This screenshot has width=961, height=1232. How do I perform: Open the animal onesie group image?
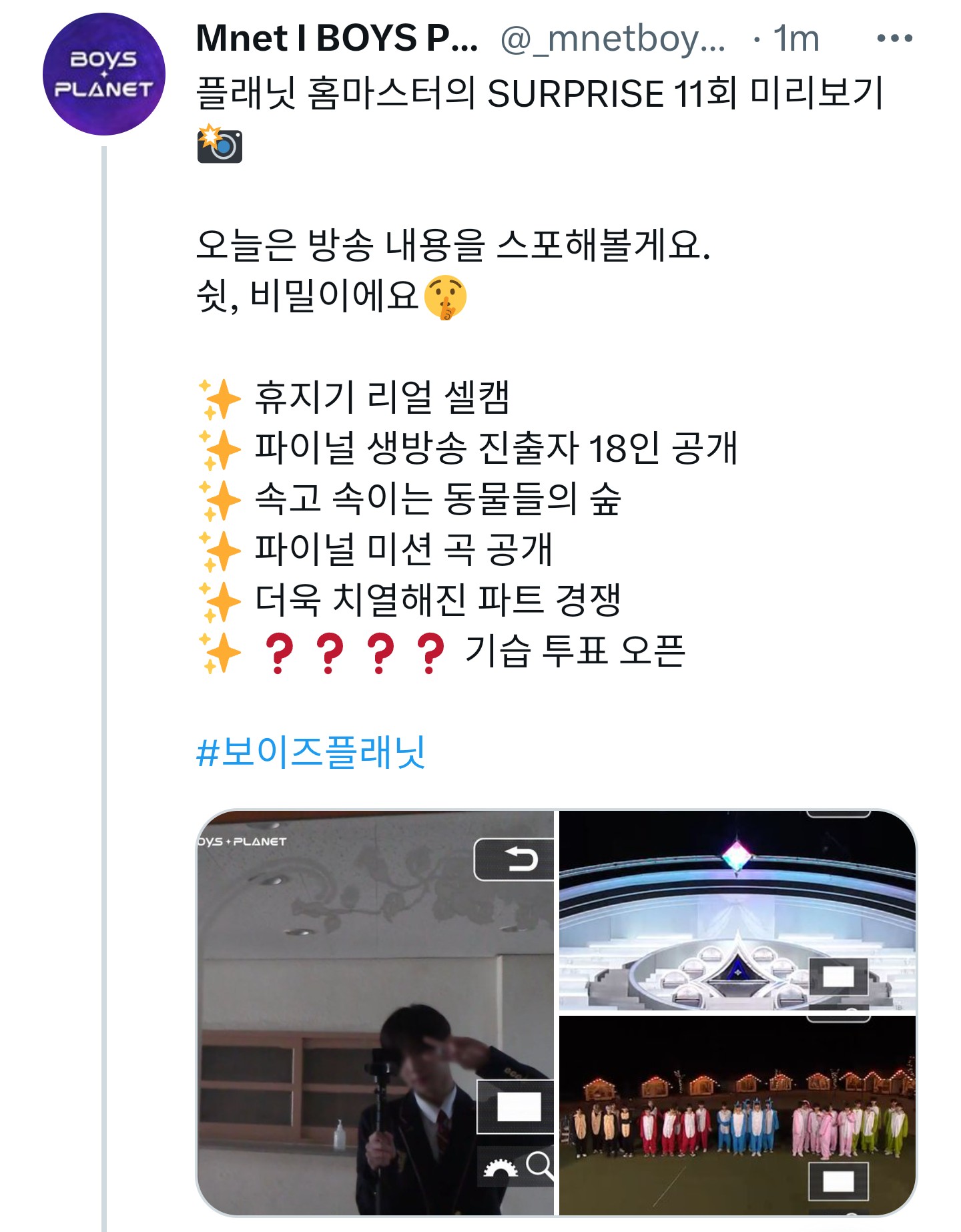(737, 1115)
